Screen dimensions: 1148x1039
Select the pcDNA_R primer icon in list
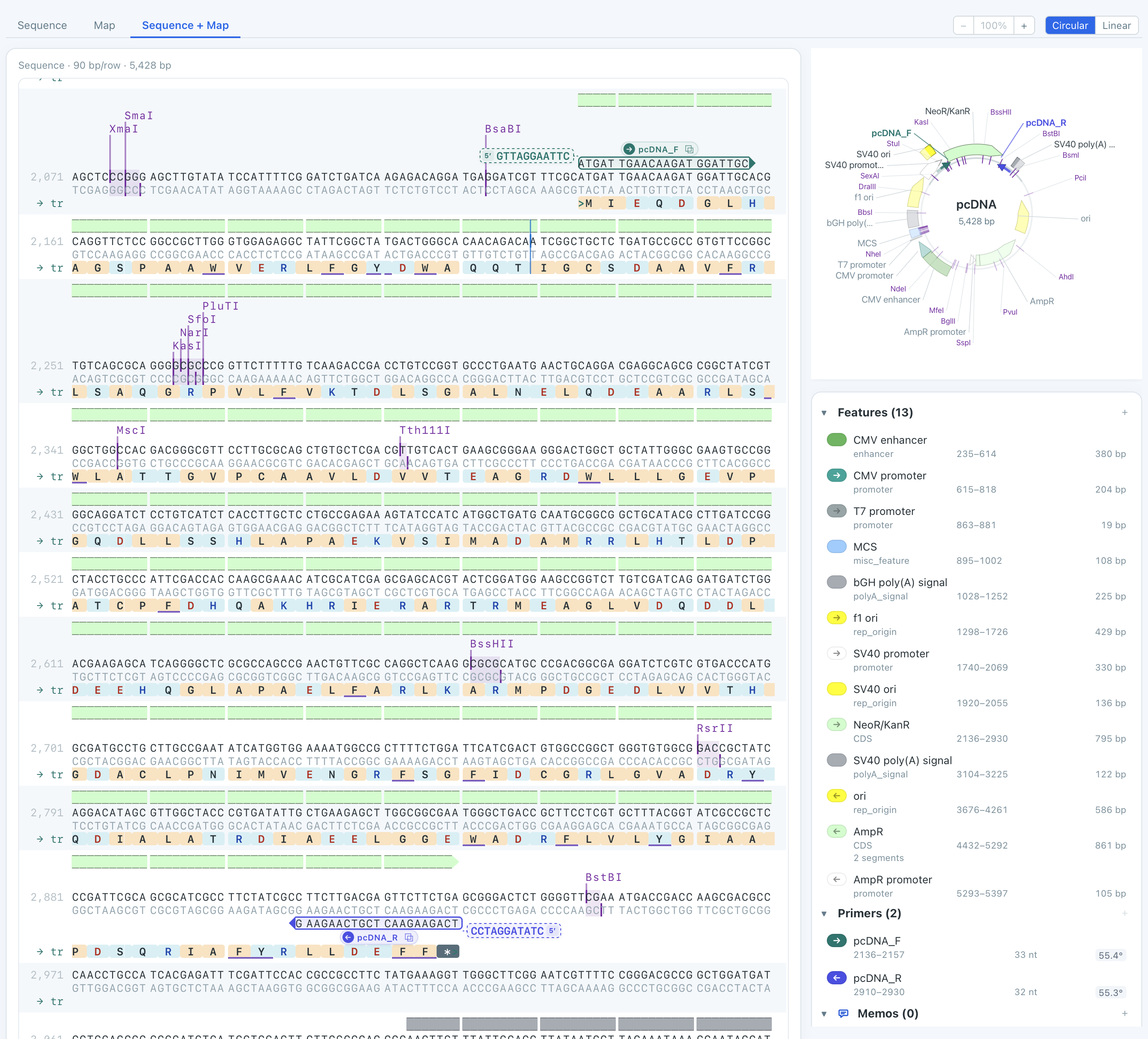(x=836, y=978)
